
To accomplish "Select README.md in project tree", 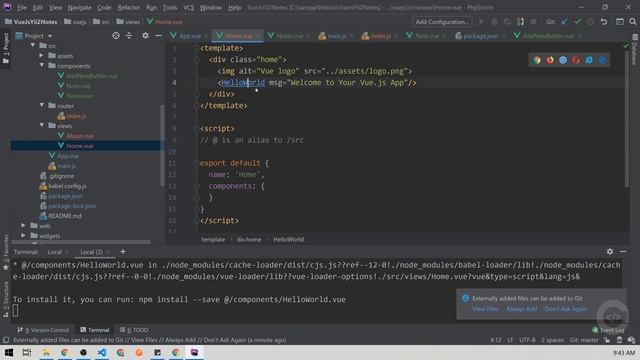I will [64, 216].
